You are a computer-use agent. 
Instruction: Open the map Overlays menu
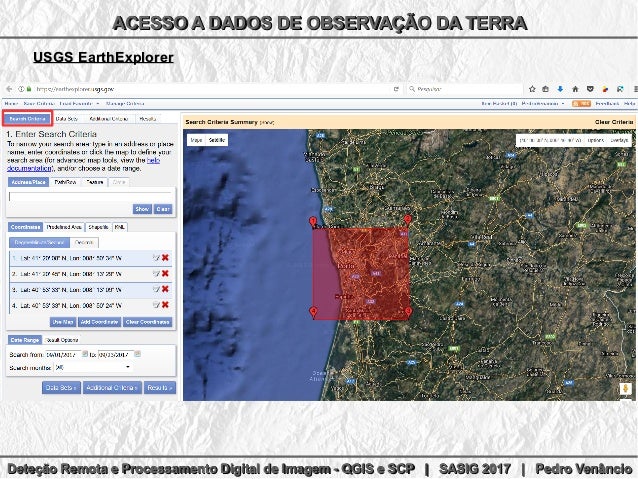tap(619, 140)
